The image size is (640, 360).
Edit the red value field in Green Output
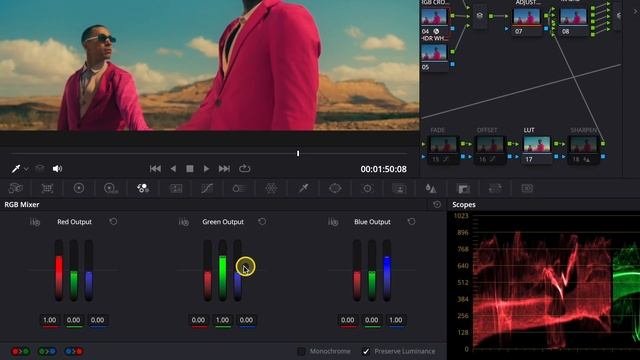[x=198, y=320]
